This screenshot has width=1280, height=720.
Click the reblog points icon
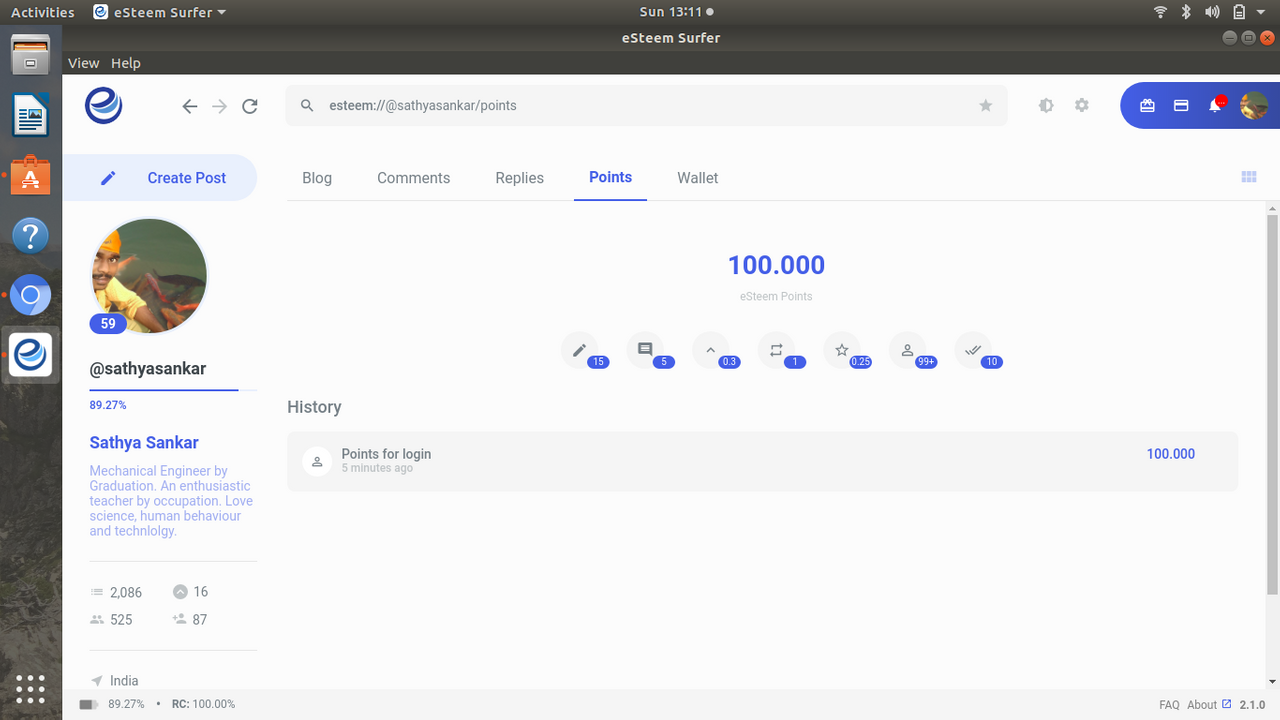(x=776, y=350)
